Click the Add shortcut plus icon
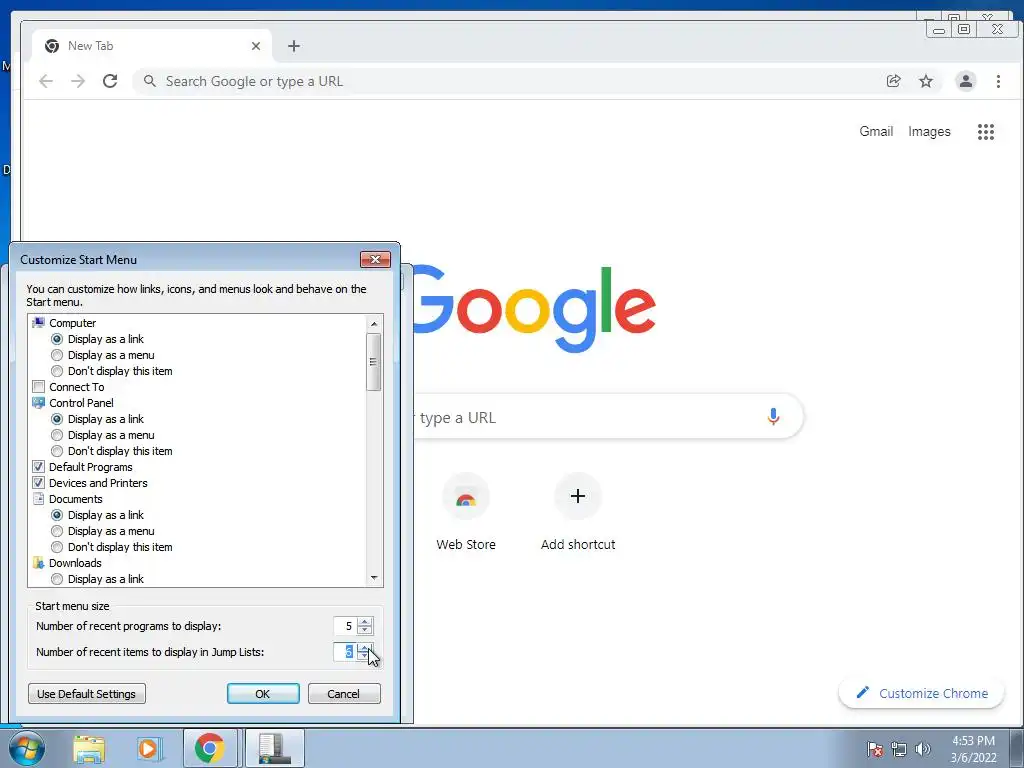Image resolution: width=1024 pixels, height=768 pixels. pos(578,496)
